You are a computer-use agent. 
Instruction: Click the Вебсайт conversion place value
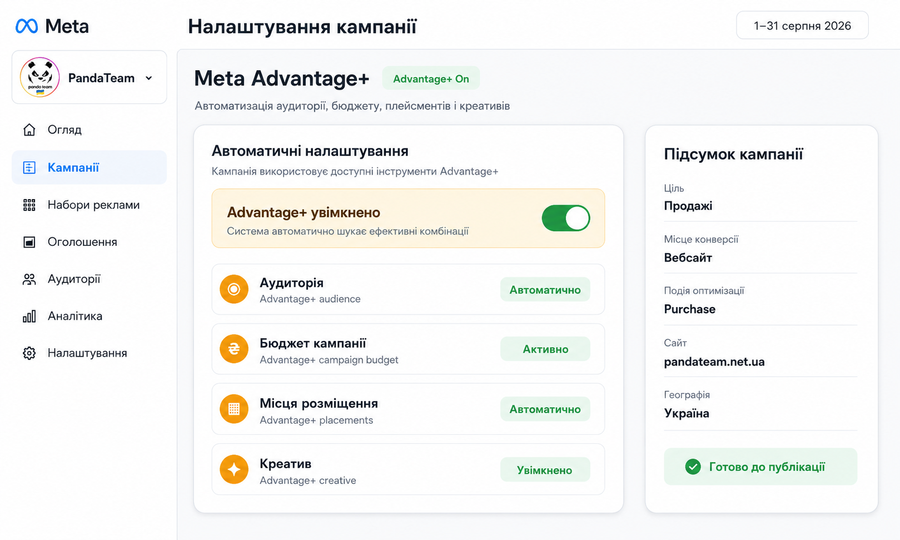[x=688, y=258]
